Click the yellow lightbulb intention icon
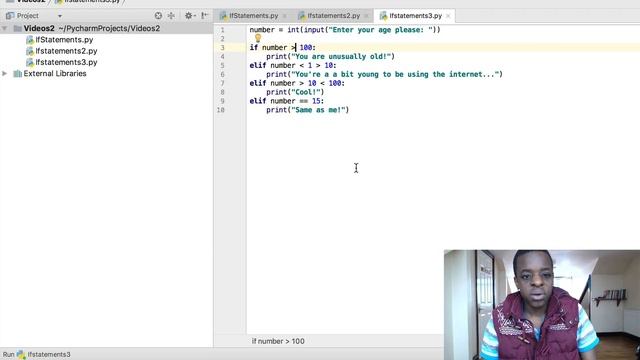The height and width of the screenshot is (360, 640). 258,38
